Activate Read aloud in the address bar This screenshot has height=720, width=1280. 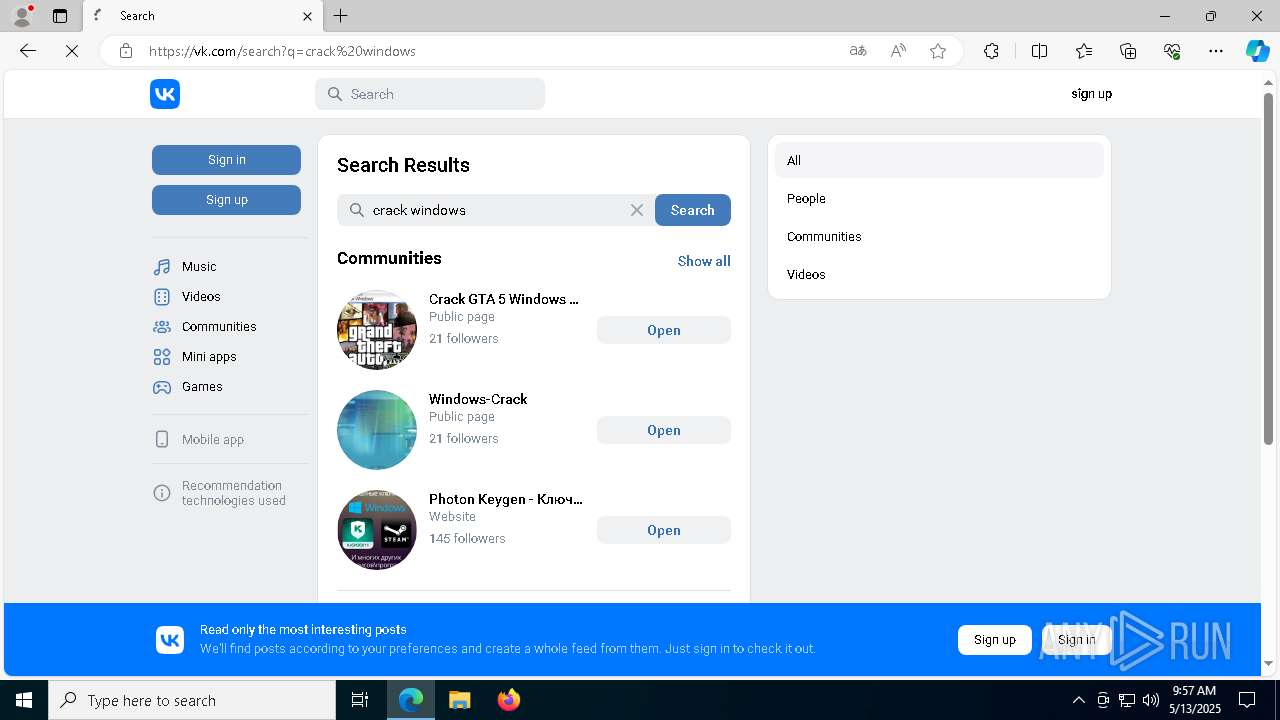[x=898, y=51]
